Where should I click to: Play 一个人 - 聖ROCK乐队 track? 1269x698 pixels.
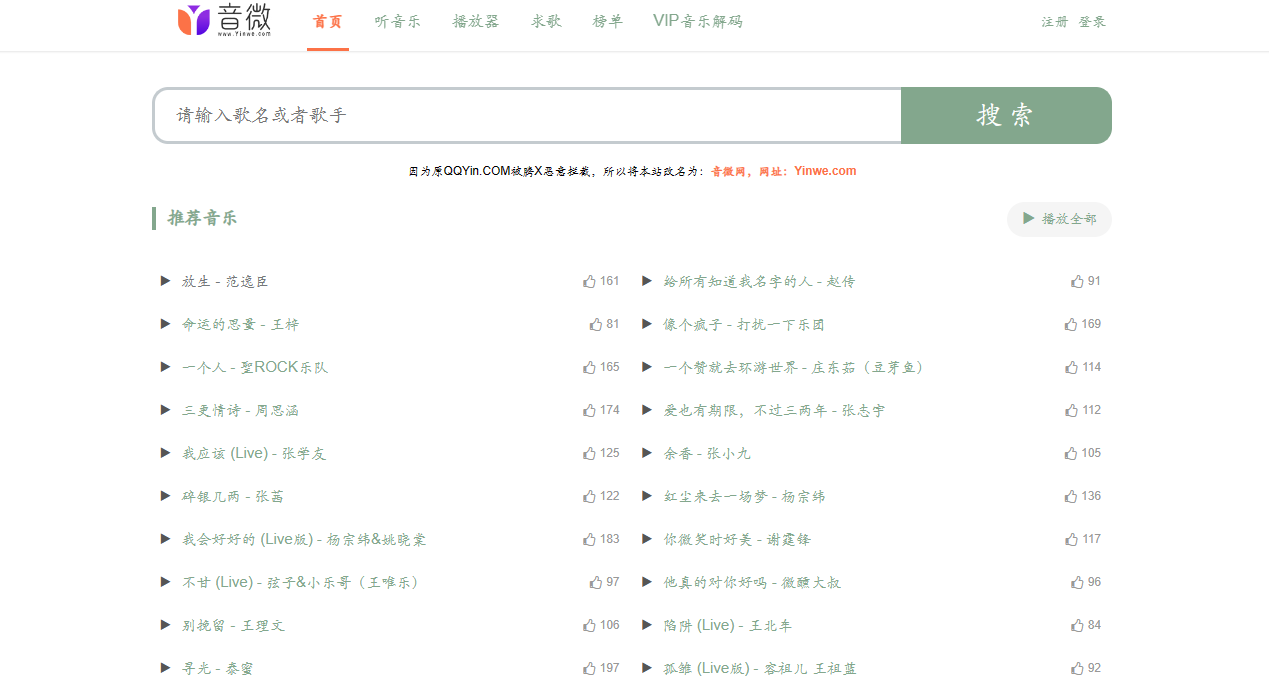click(165, 367)
